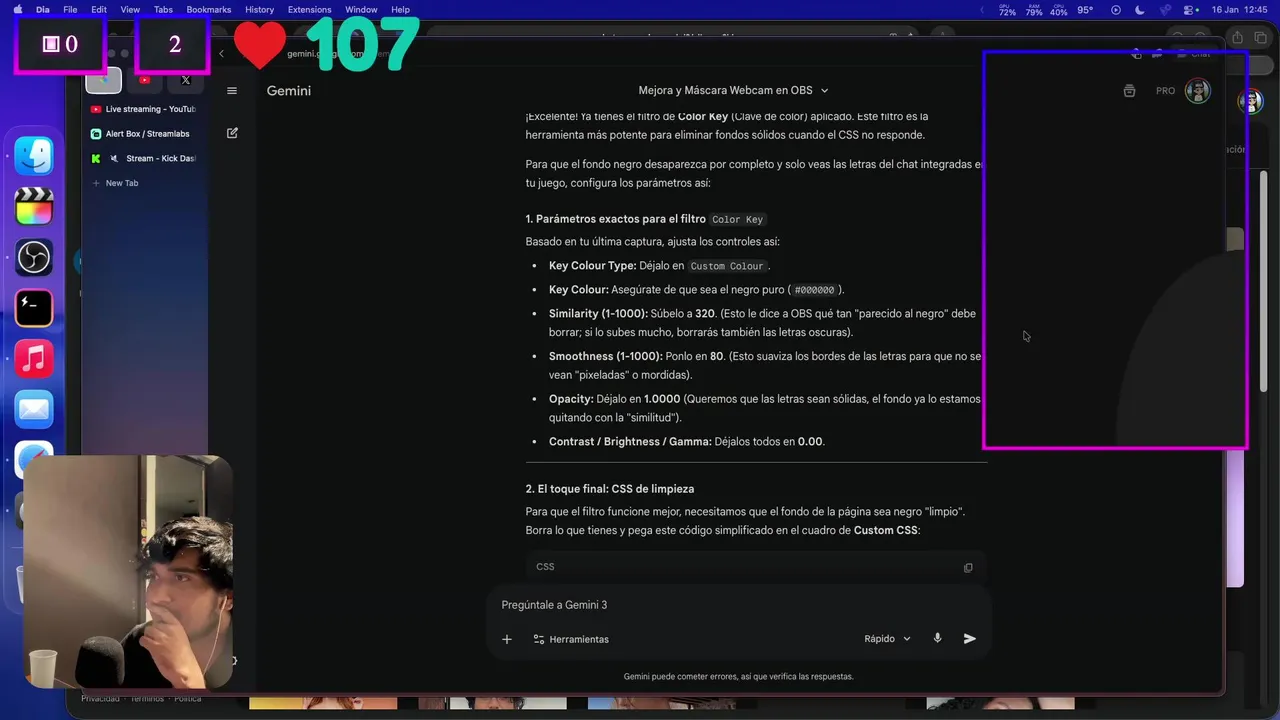Image resolution: width=1280 pixels, height=720 pixels.
Task: Open the Apple menu
Action: [x=17, y=9]
